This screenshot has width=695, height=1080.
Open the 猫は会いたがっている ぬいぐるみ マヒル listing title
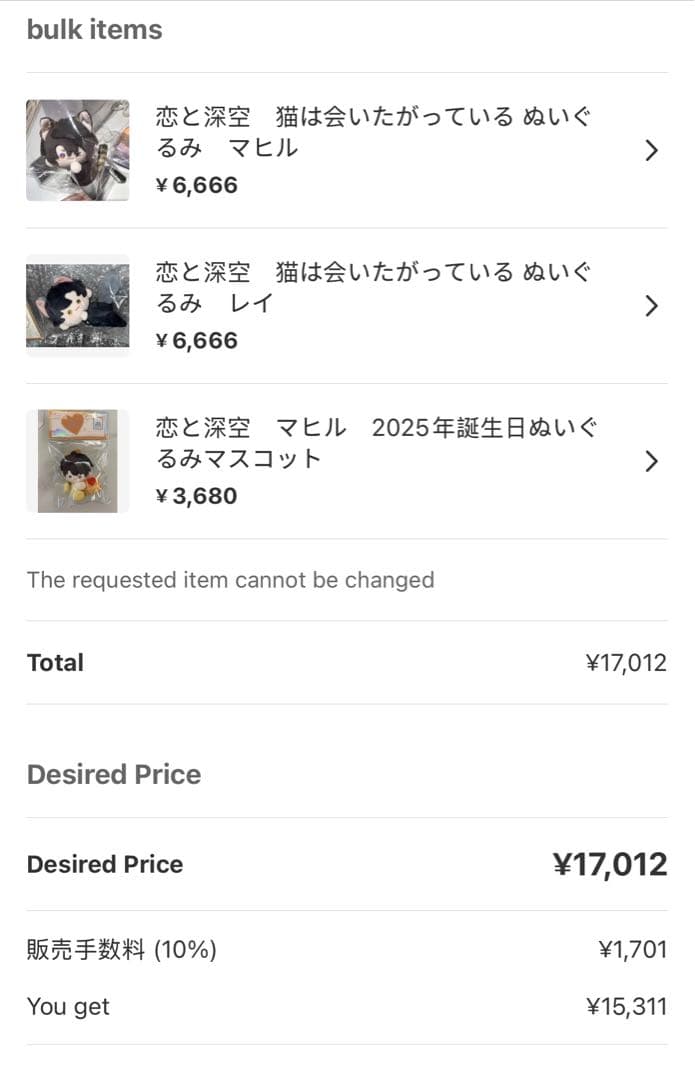tap(373, 133)
